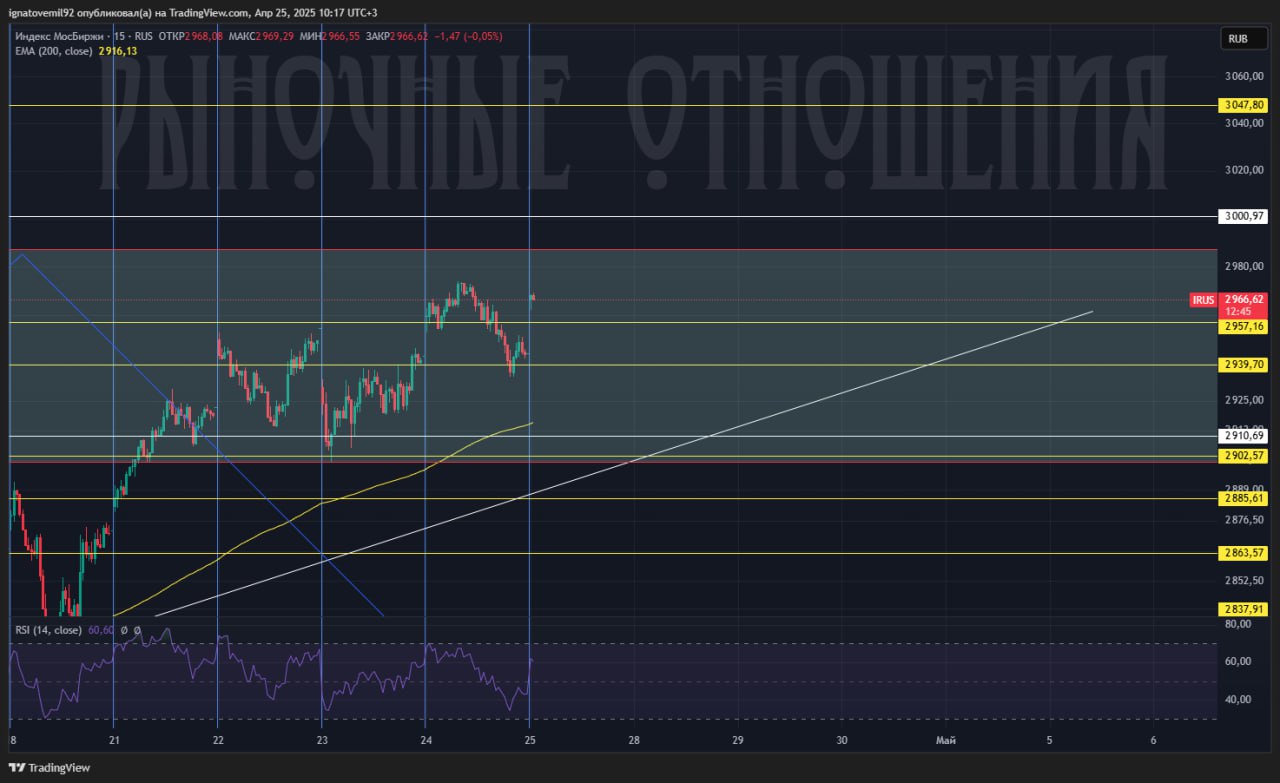Click the 80,00 RSI axis value

pos(1236,624)
